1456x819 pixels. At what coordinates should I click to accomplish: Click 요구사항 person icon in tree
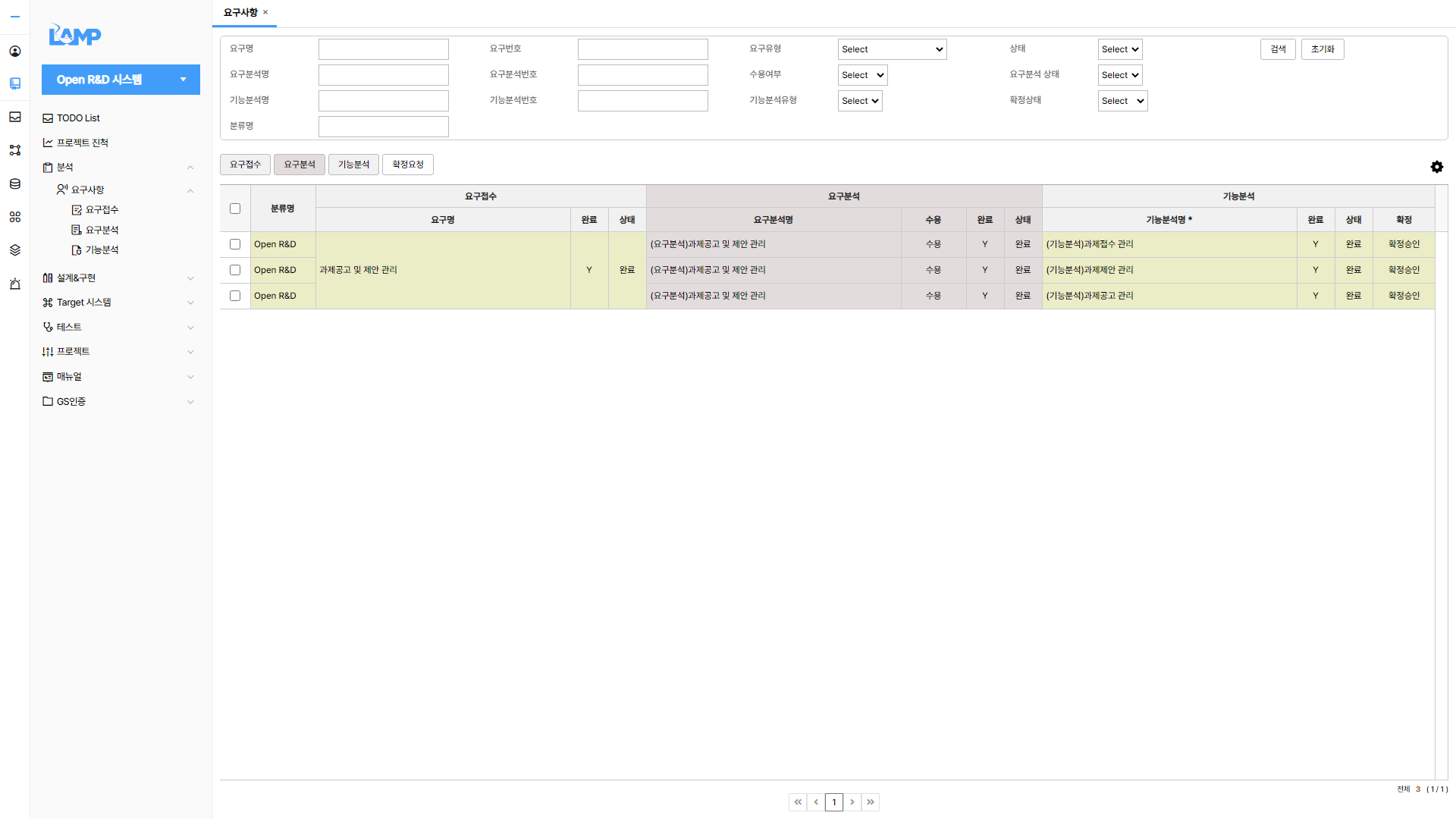[x=62, y=190]
